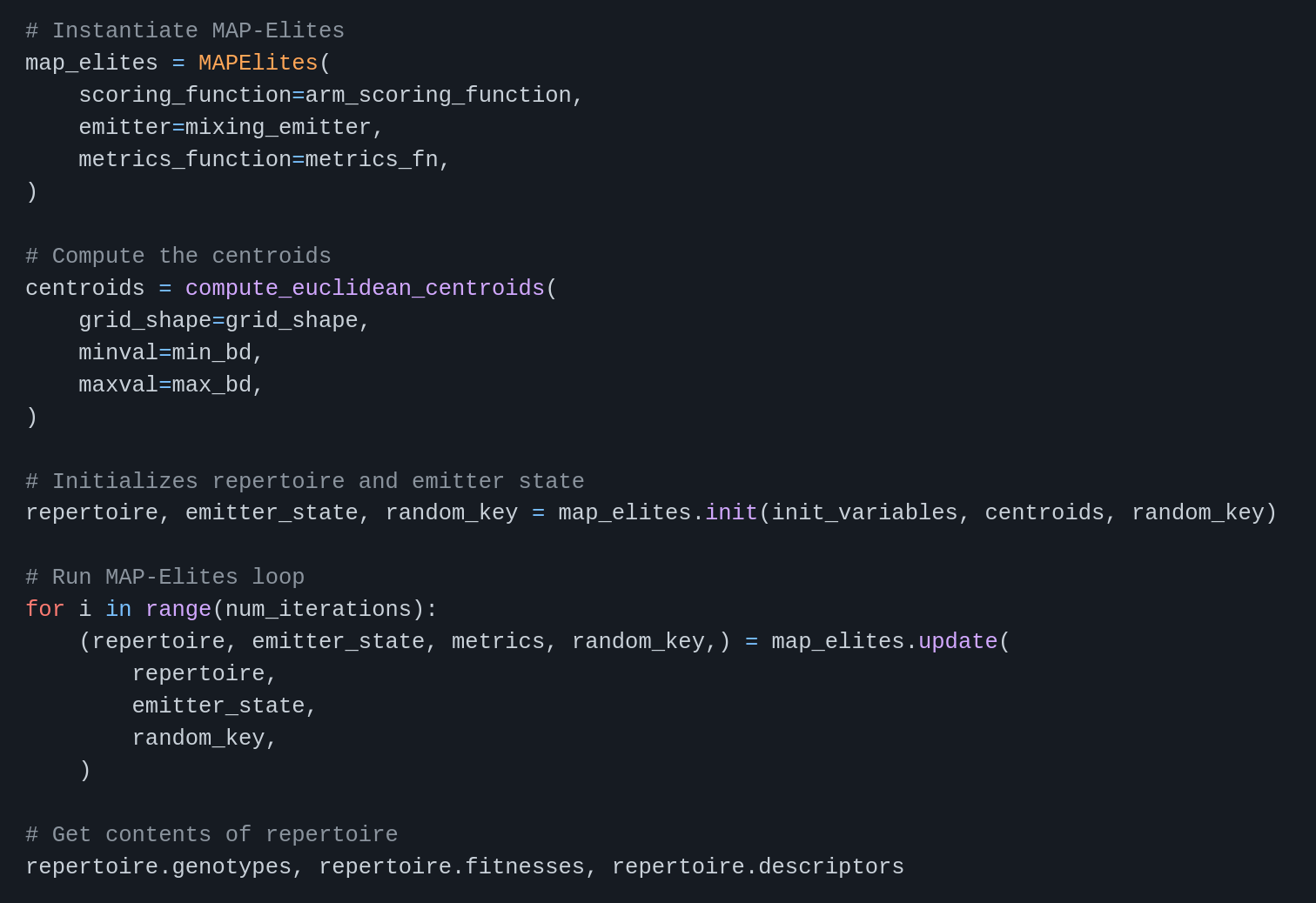The height and width of the screenshot is (903, 1316).
Task: Place cursor on num_iterations
Action: tap(318, 610)
